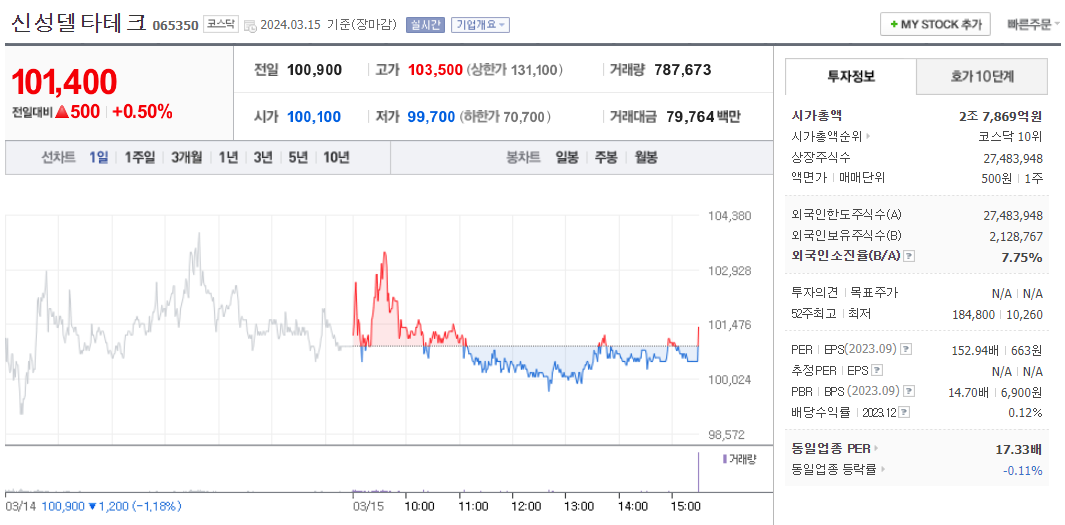Click the 03/14 closing summary 100,900
Image resolution: width=1065 pixels, height=525 pixels.
[x=63, y=506]
